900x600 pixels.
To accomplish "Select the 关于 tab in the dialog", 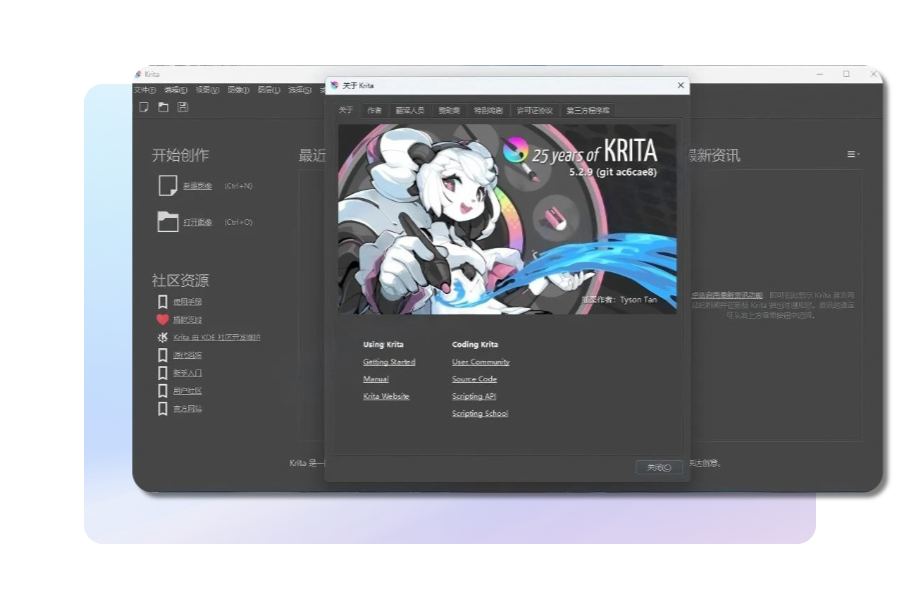I will click(346, 110).
